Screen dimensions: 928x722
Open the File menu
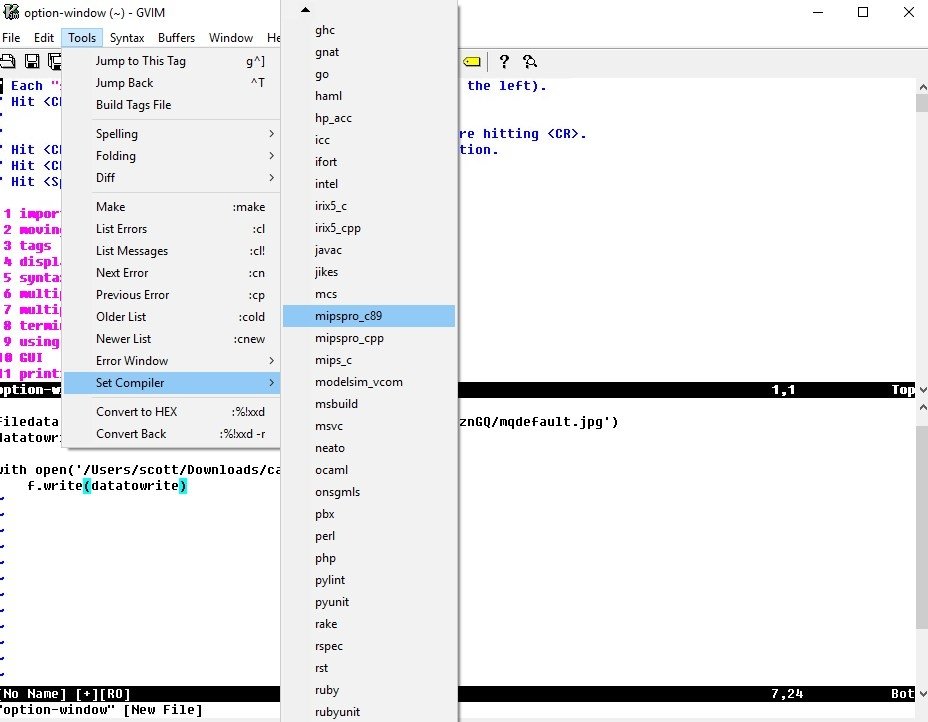(11, 37)
